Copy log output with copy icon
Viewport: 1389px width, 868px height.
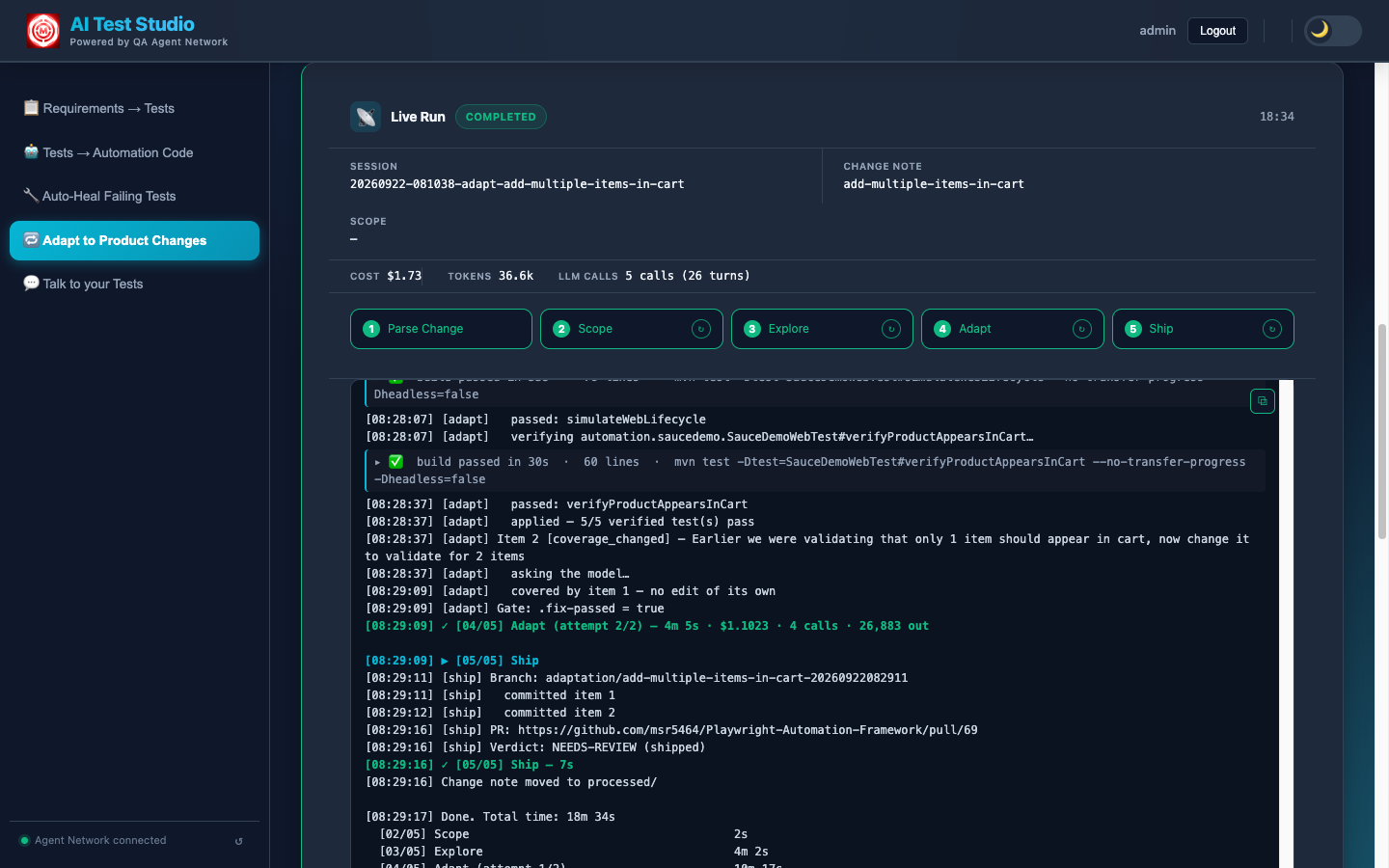pyautogui.click(x=1263, y=401)
